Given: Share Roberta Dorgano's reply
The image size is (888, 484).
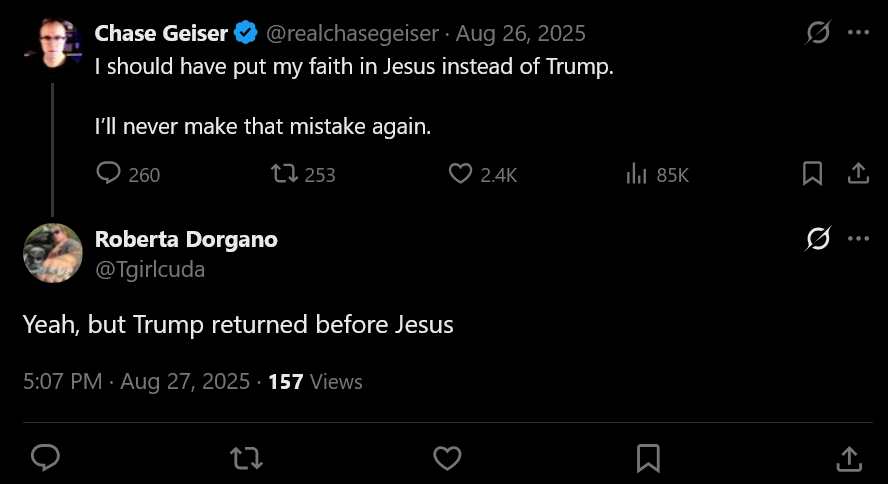Looking at the screenshot, I should (x=849, y=458).
